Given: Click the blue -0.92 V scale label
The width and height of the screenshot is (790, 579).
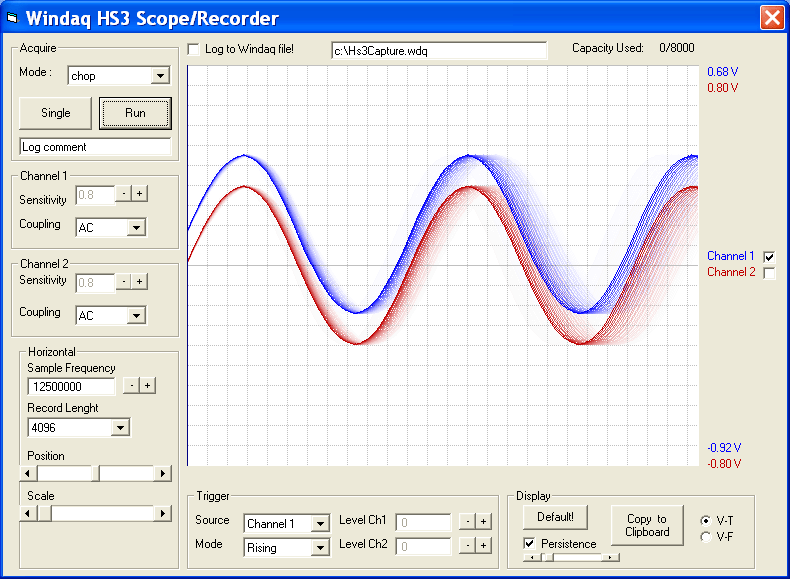Looking at the screenshot, I should click(x=724, y=447).
